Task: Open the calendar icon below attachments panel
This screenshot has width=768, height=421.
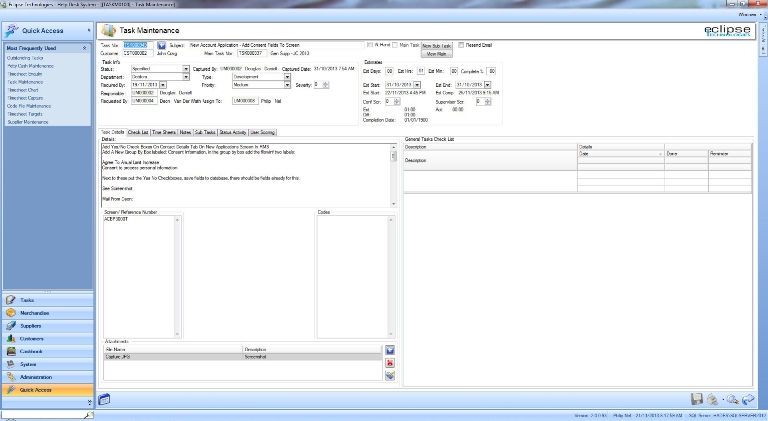Action: (x=104, y=400)
